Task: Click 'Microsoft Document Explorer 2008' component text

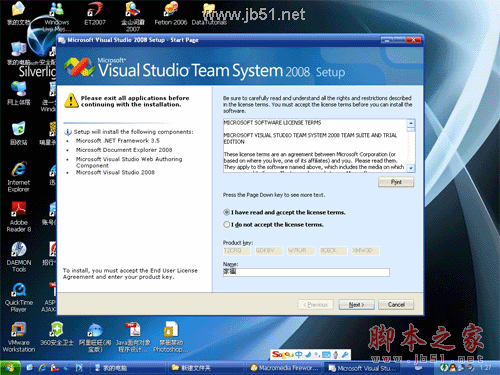Action: coord(124,150)
